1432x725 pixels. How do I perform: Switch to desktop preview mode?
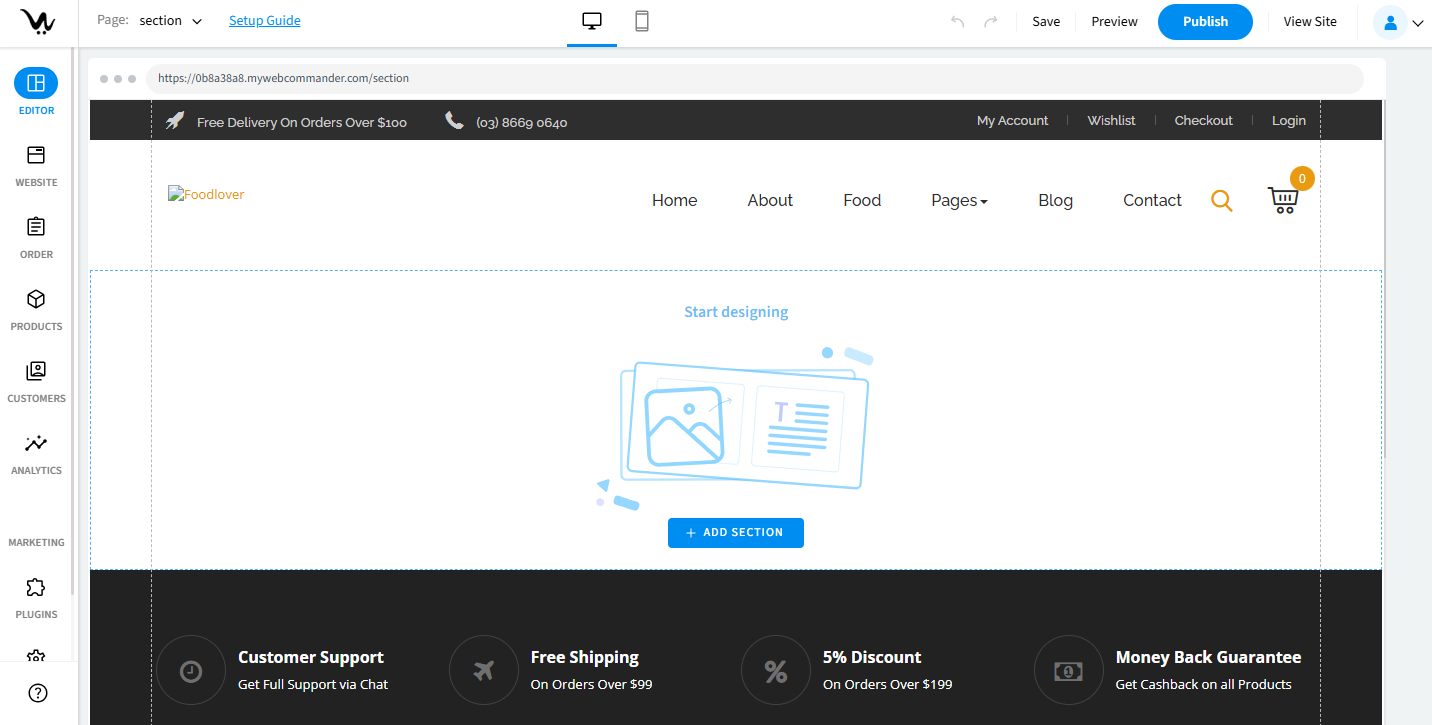[x=592, y=21]
